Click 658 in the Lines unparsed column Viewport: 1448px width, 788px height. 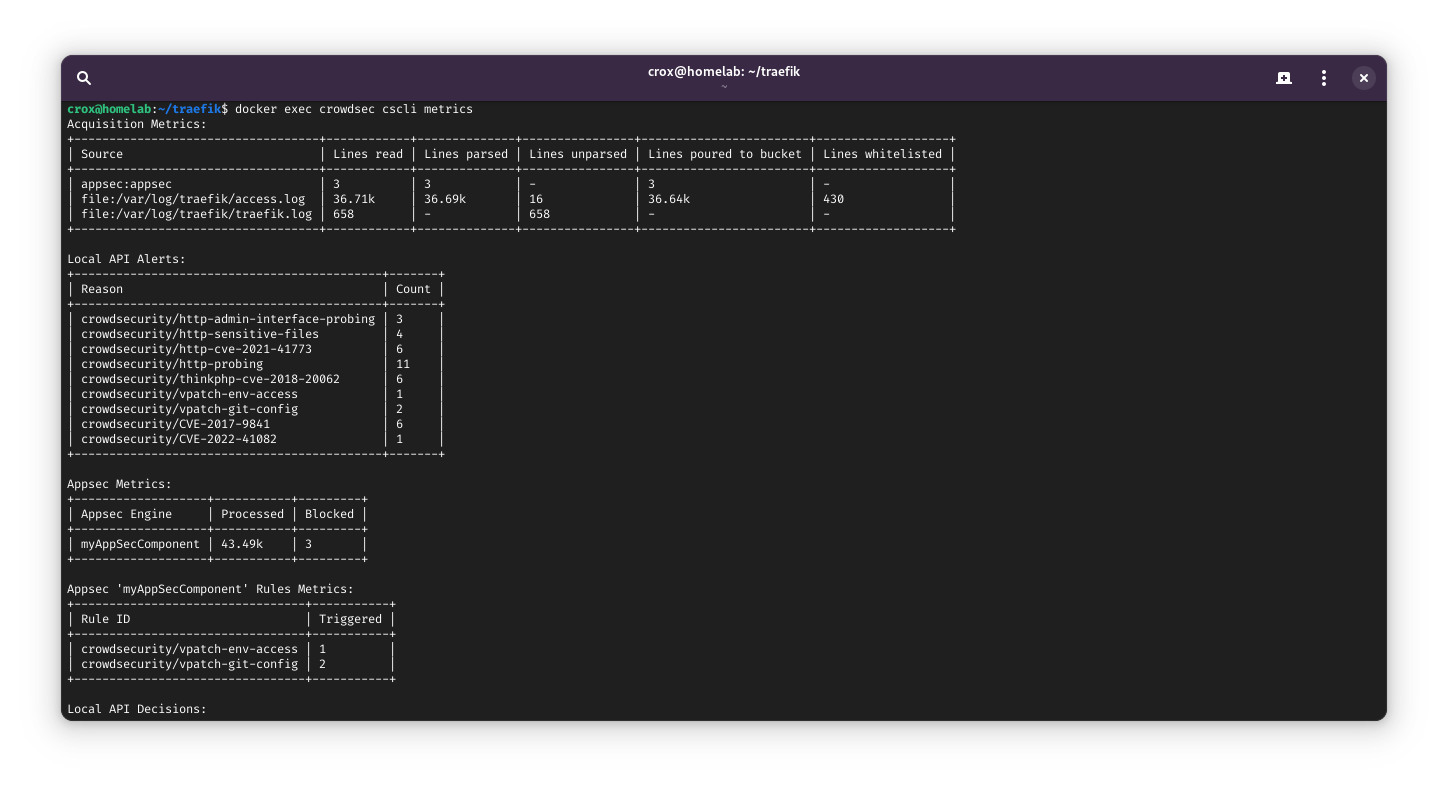coord(540,214)
